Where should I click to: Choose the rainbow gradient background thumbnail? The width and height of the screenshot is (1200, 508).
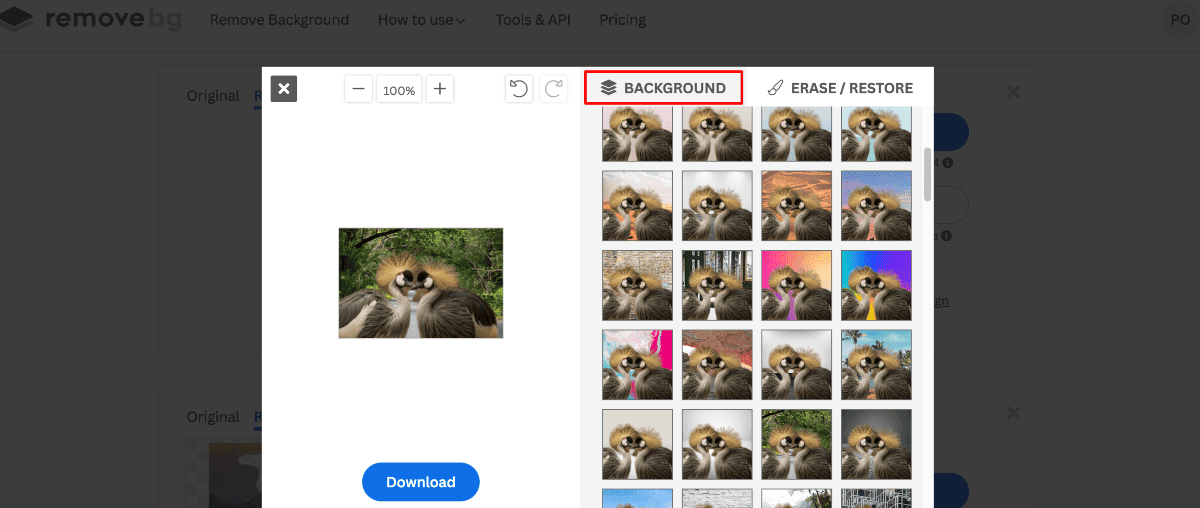coord(876,285)
